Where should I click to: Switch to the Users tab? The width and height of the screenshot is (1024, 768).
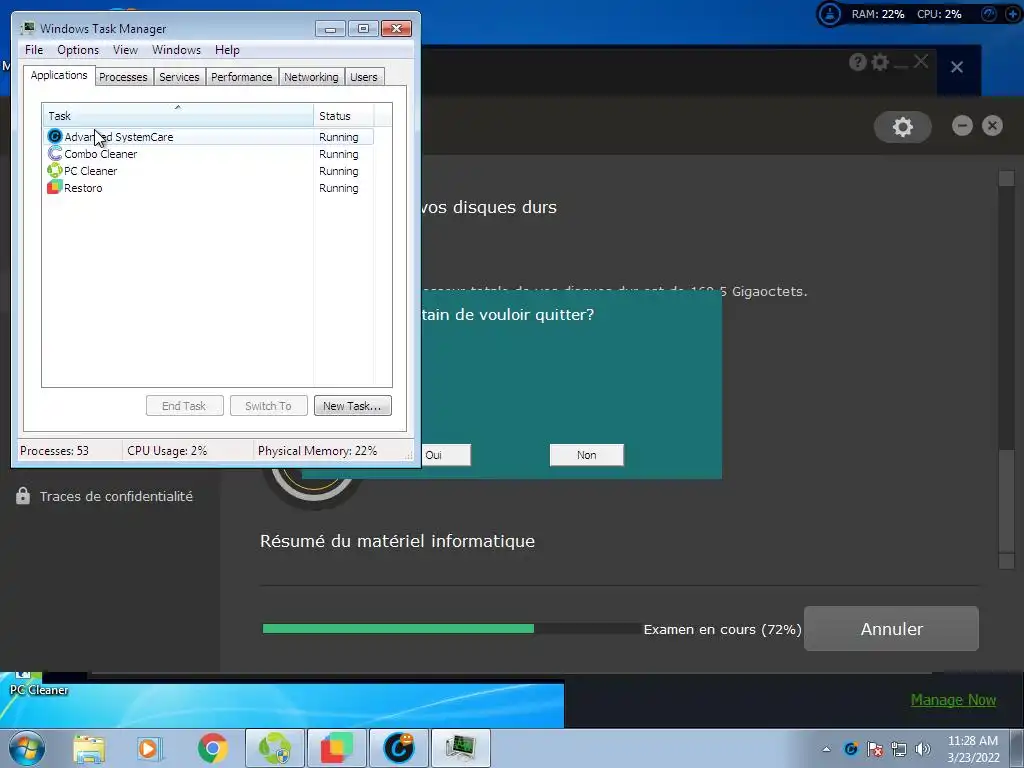point(363,77)
